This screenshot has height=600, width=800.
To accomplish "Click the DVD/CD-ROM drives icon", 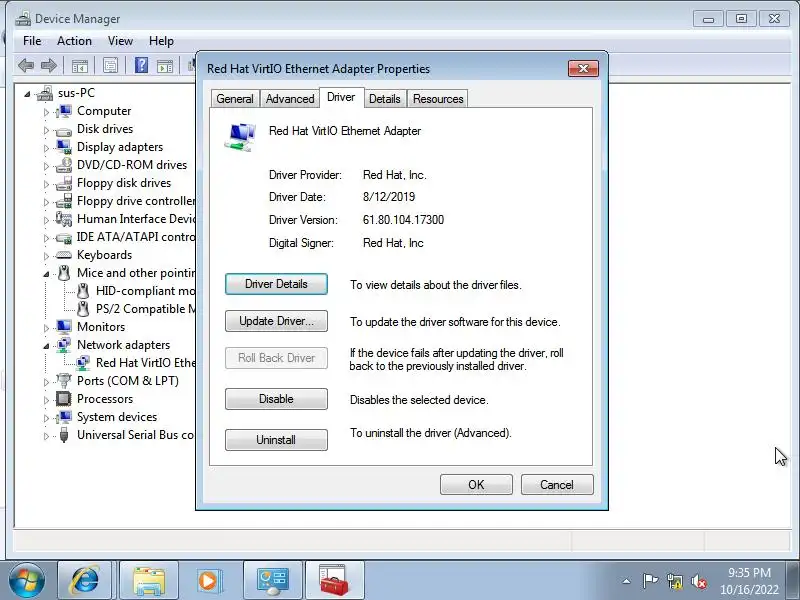I will (x=64, y=165).
